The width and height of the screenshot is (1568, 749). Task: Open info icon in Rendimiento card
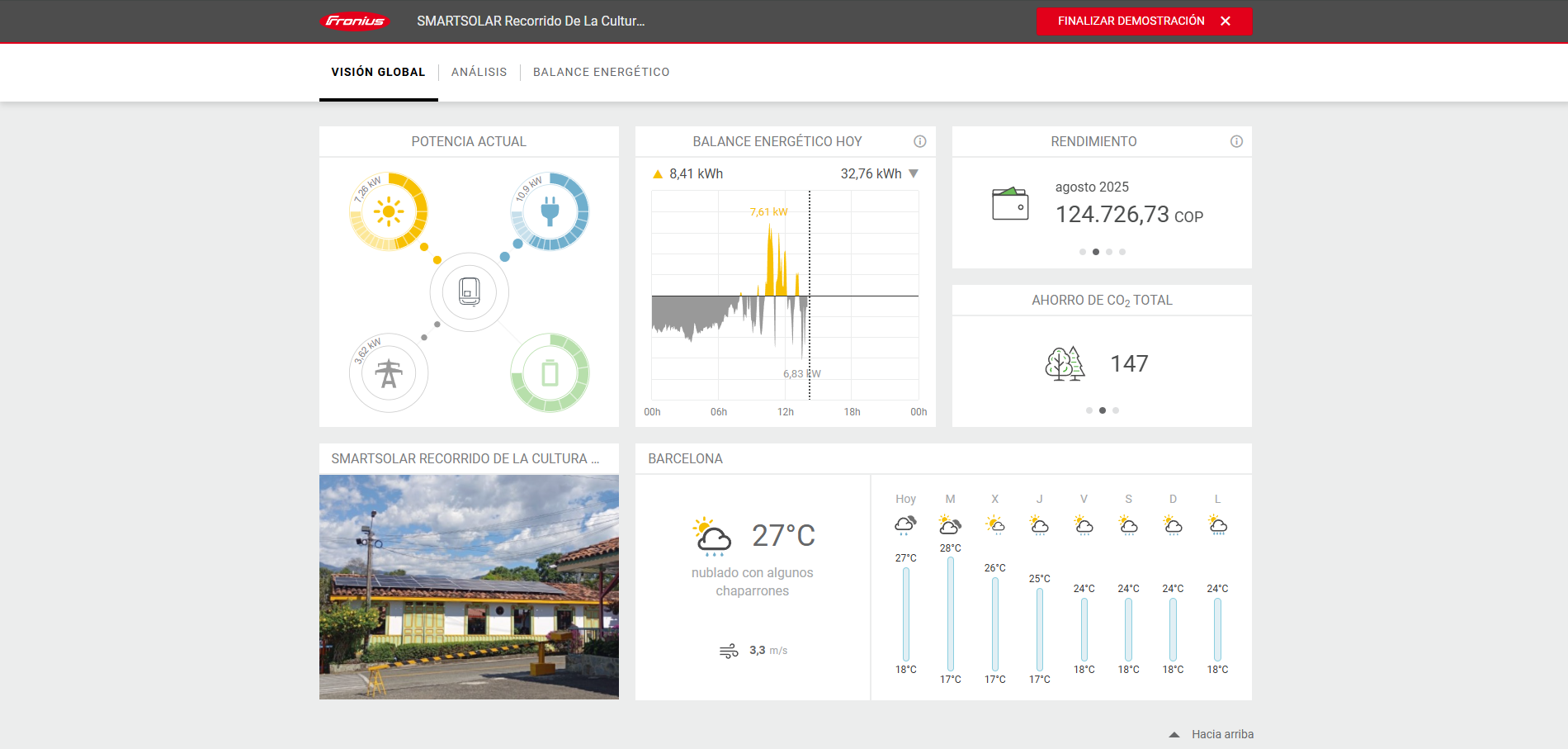pyautogui.click(x=1236, y=141)
